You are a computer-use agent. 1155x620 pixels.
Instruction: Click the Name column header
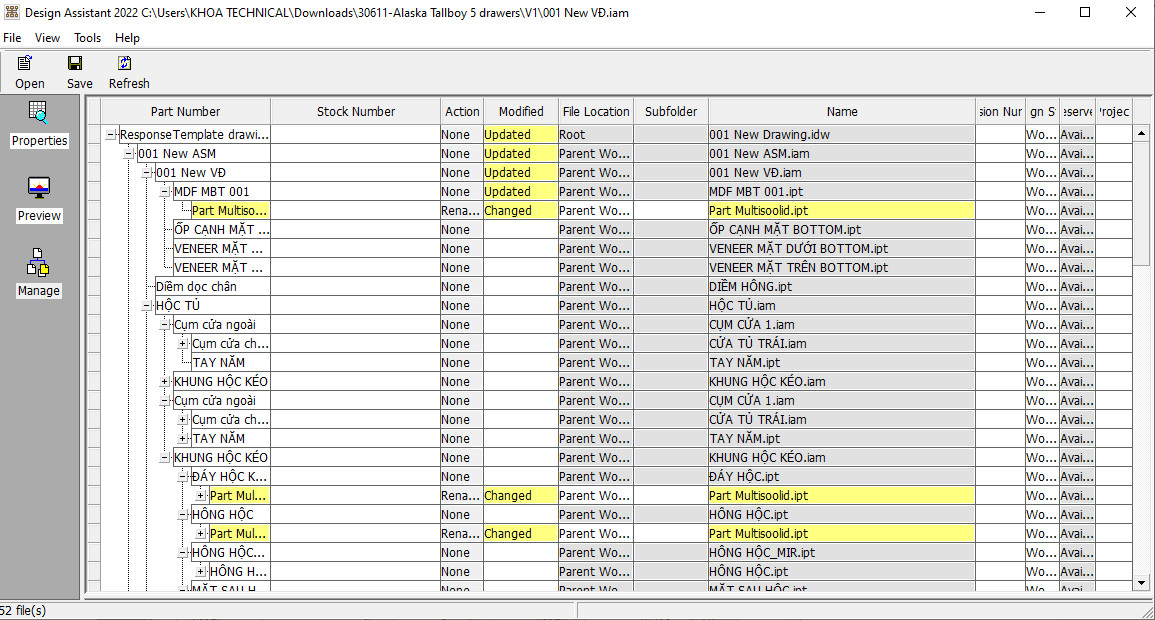point(842,112)
